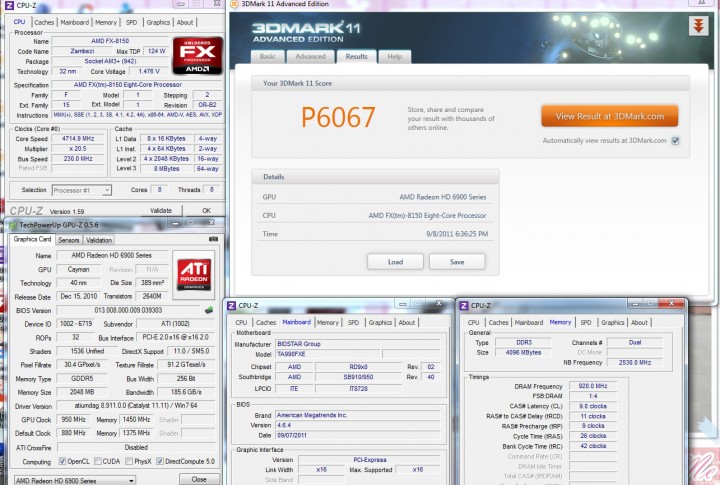This screenshot has height=485, width=720.
Task: Click the Core Voltage 1.476 V field
Action: coord(149,71)
